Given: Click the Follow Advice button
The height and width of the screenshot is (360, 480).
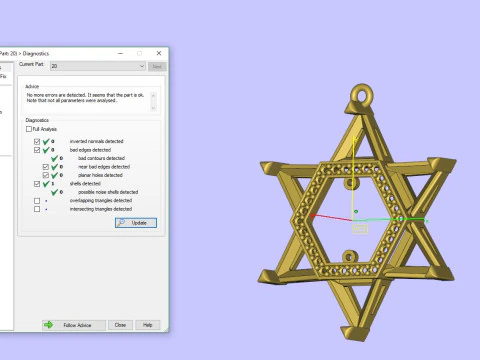Looking at the screenshot, I should (74, 325).
